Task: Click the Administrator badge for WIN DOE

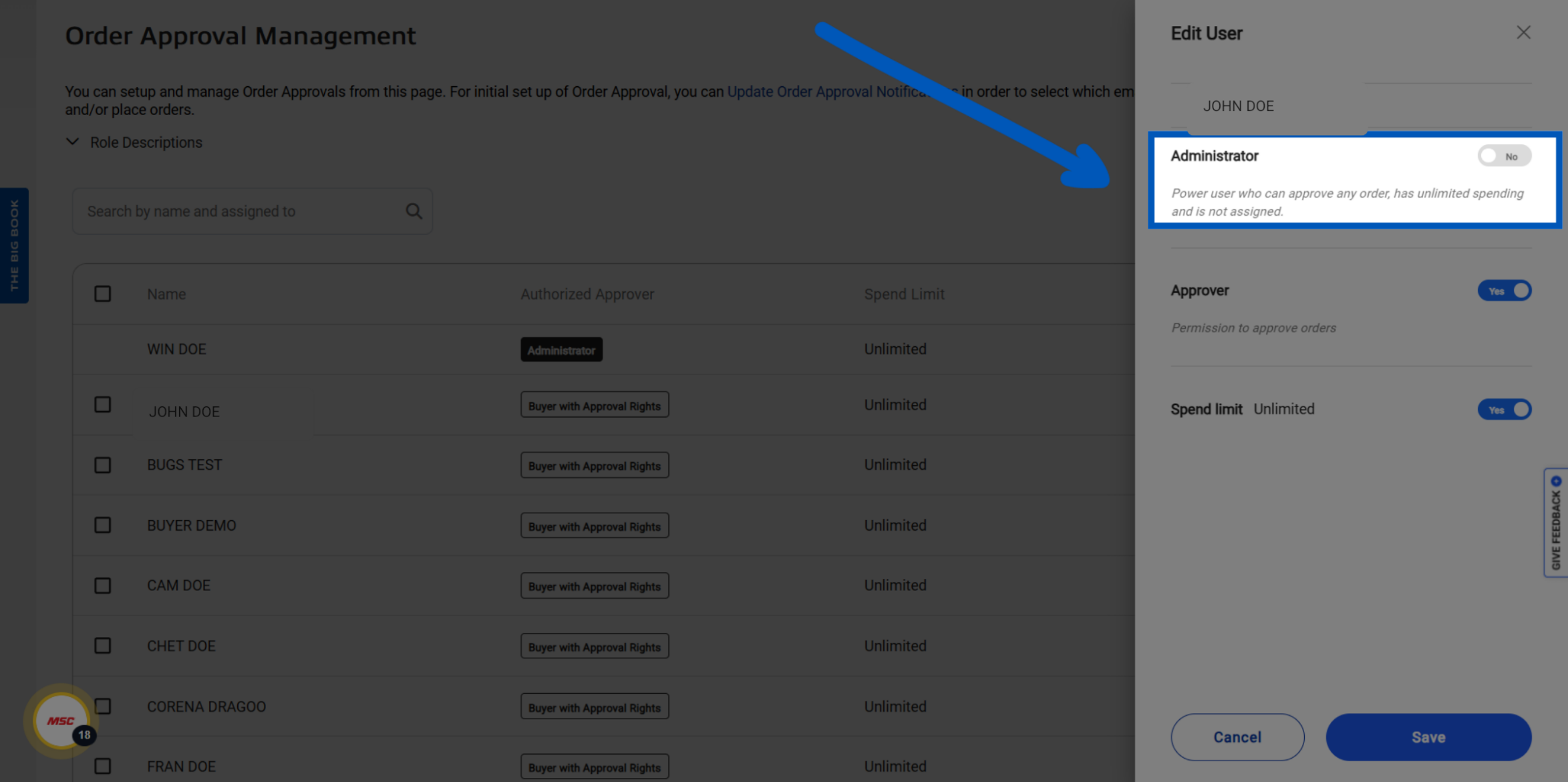Action: click(x=561, y=350)
